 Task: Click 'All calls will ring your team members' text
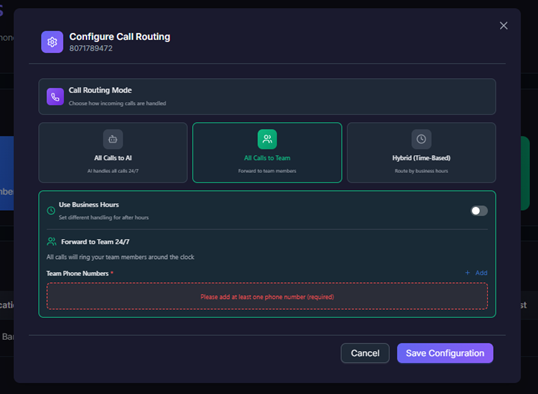tap(120, 257)
